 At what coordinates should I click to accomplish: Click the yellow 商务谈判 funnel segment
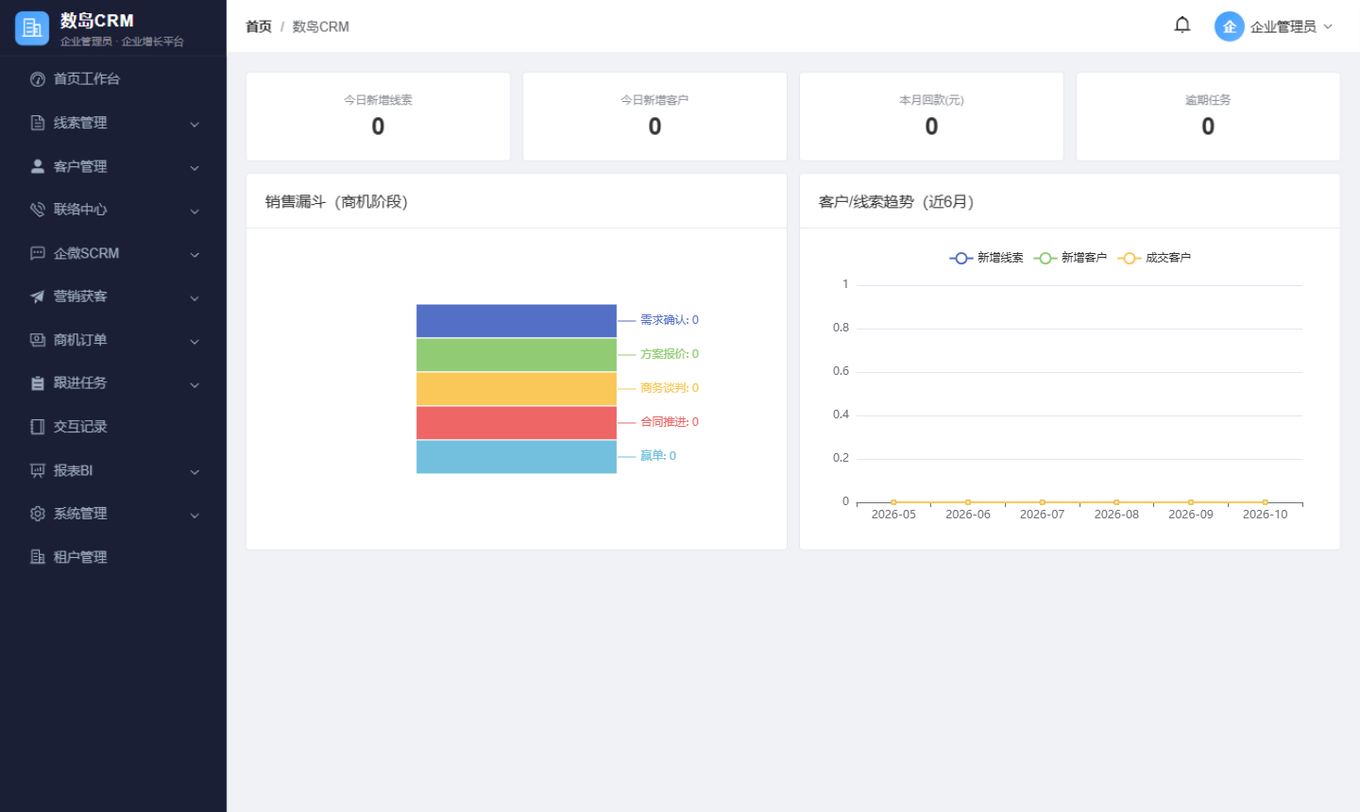click(516, 389)
